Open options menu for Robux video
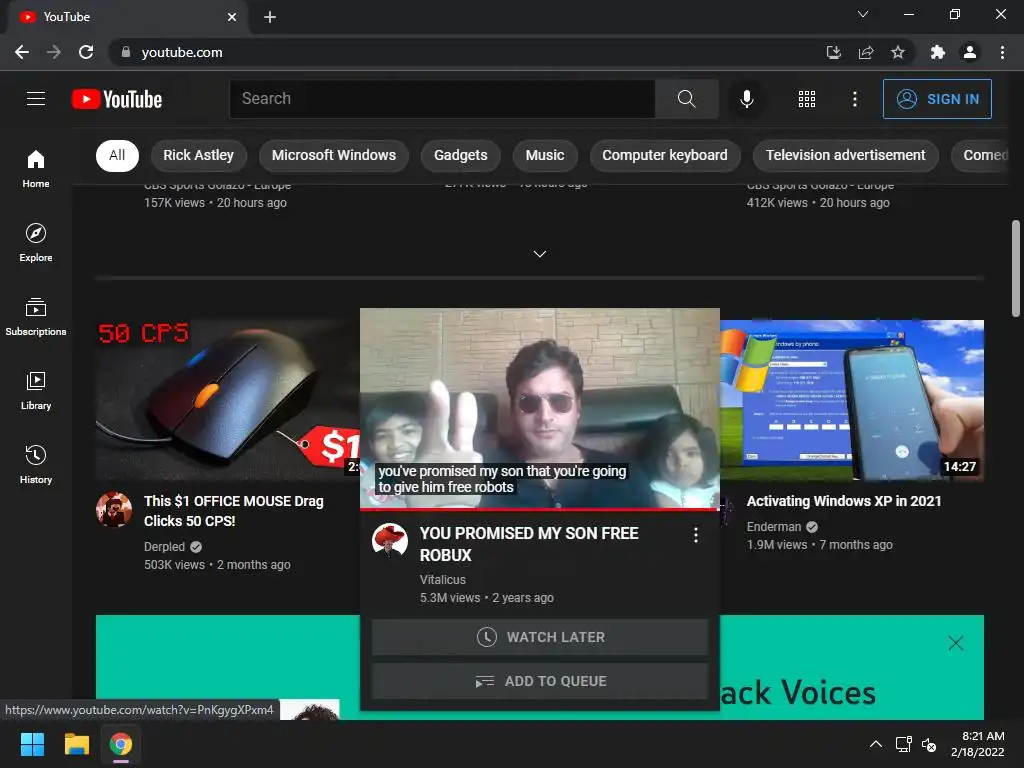 point(696,535)
